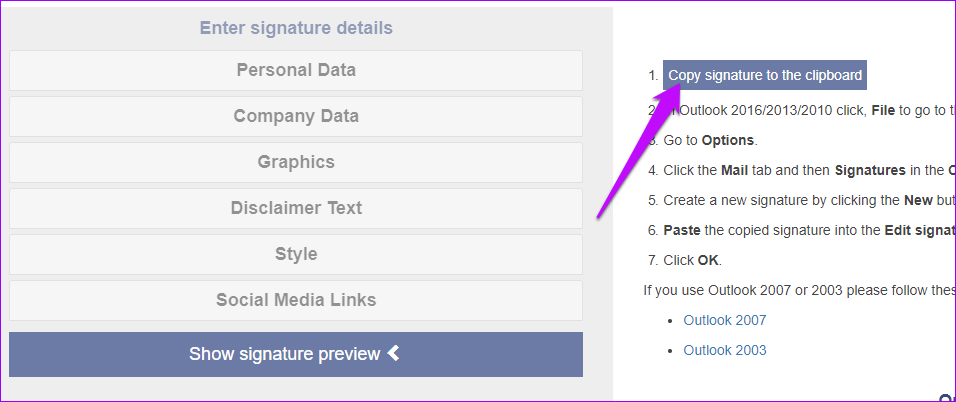
Task: Click the bold word Mail in step 4
Action: (x=734, y=170)
